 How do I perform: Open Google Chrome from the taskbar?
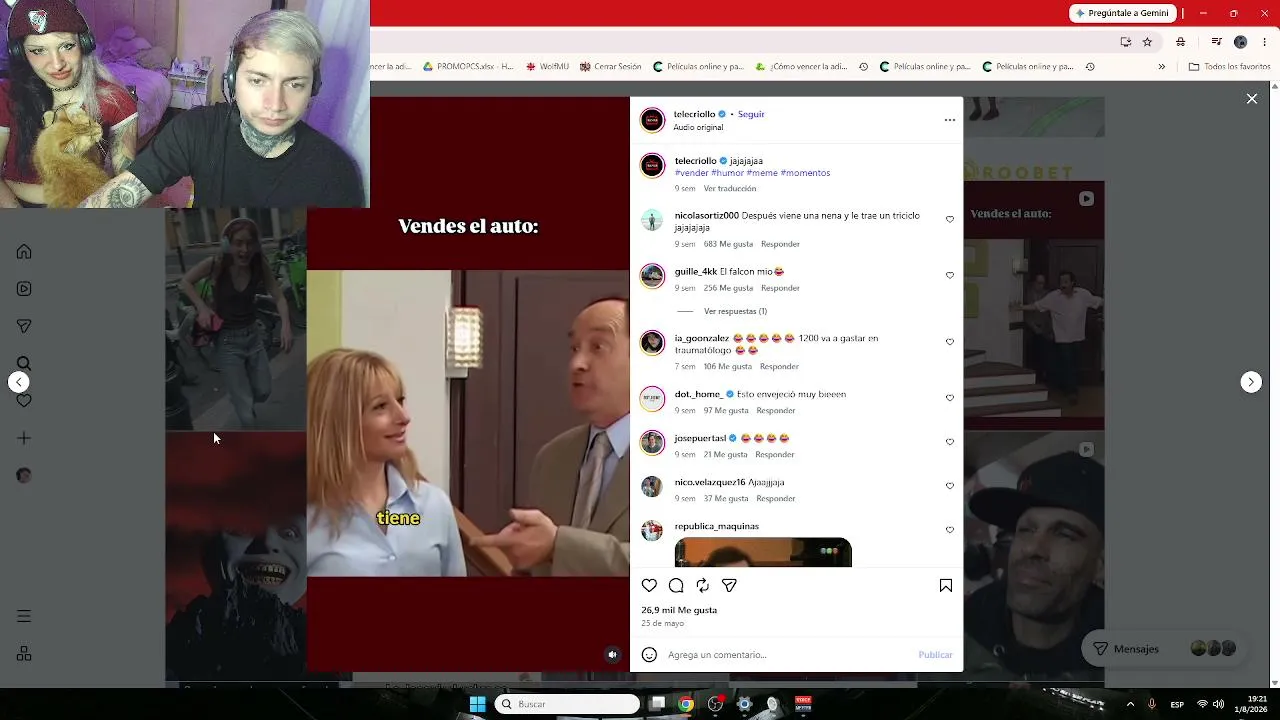point(686,704)
